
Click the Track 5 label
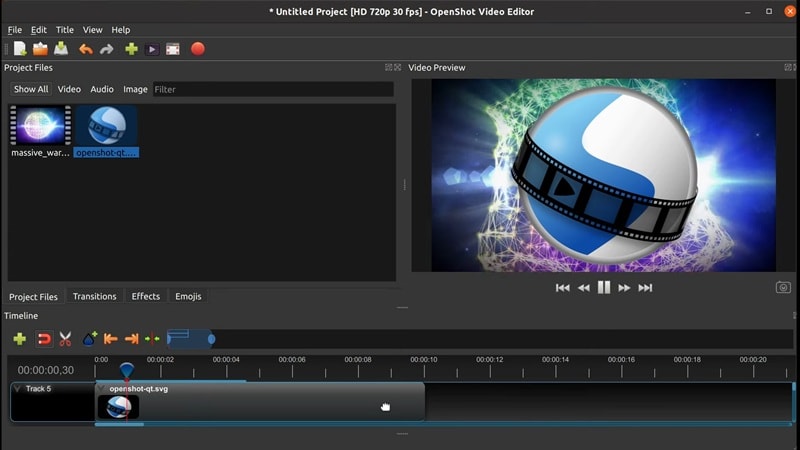38,389
